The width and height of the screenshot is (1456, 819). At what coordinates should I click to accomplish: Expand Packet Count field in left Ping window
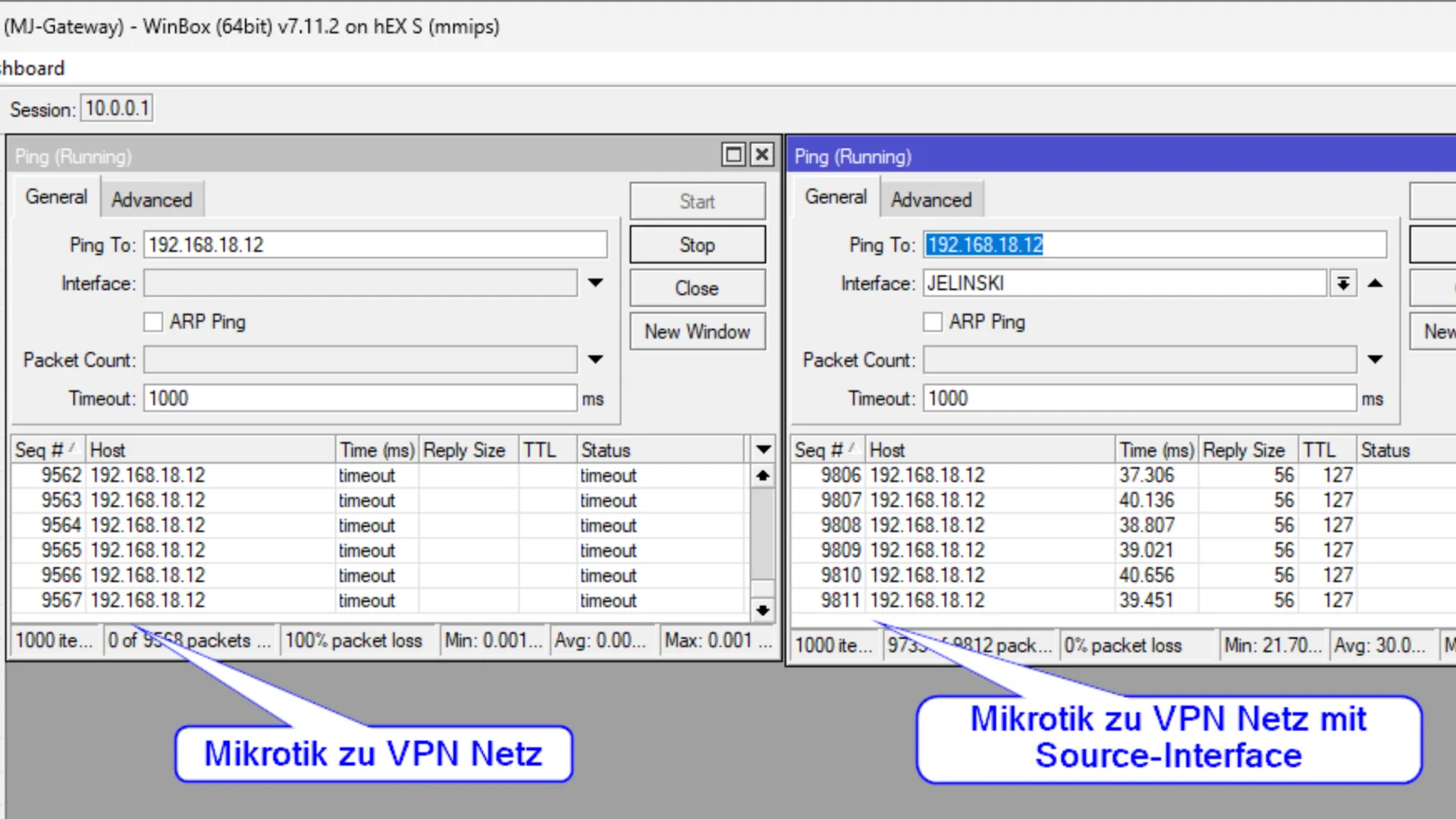[596, 359]
